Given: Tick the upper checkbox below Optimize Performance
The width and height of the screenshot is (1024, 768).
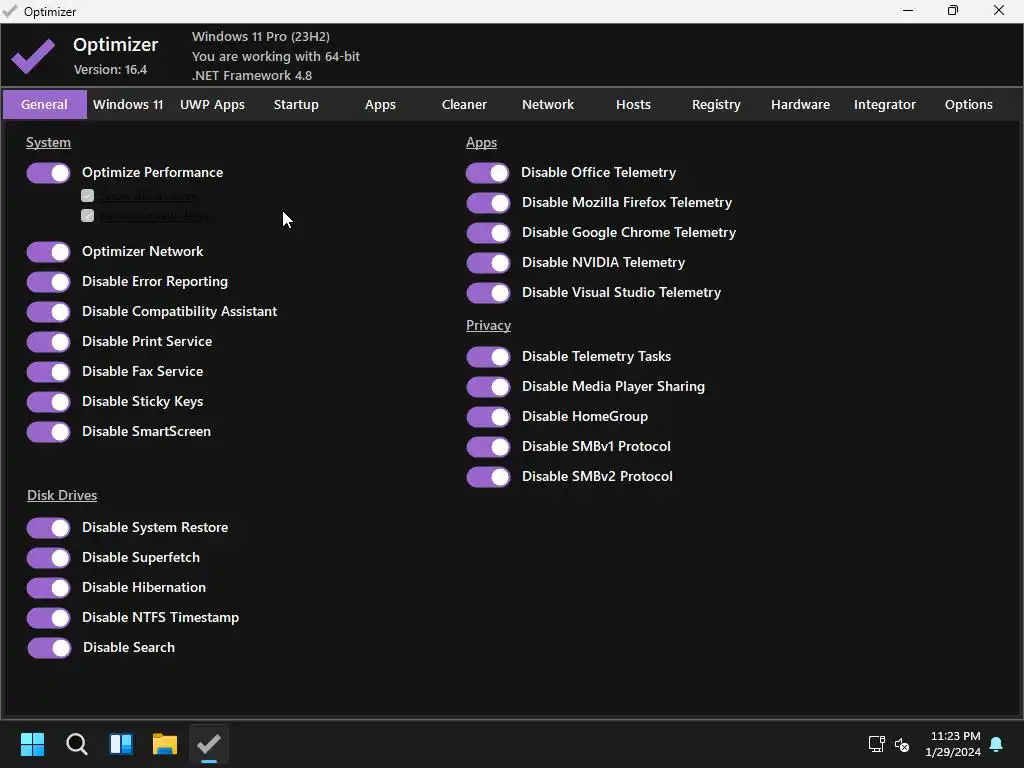Looking at the screenshot, I should coord(88,196).
